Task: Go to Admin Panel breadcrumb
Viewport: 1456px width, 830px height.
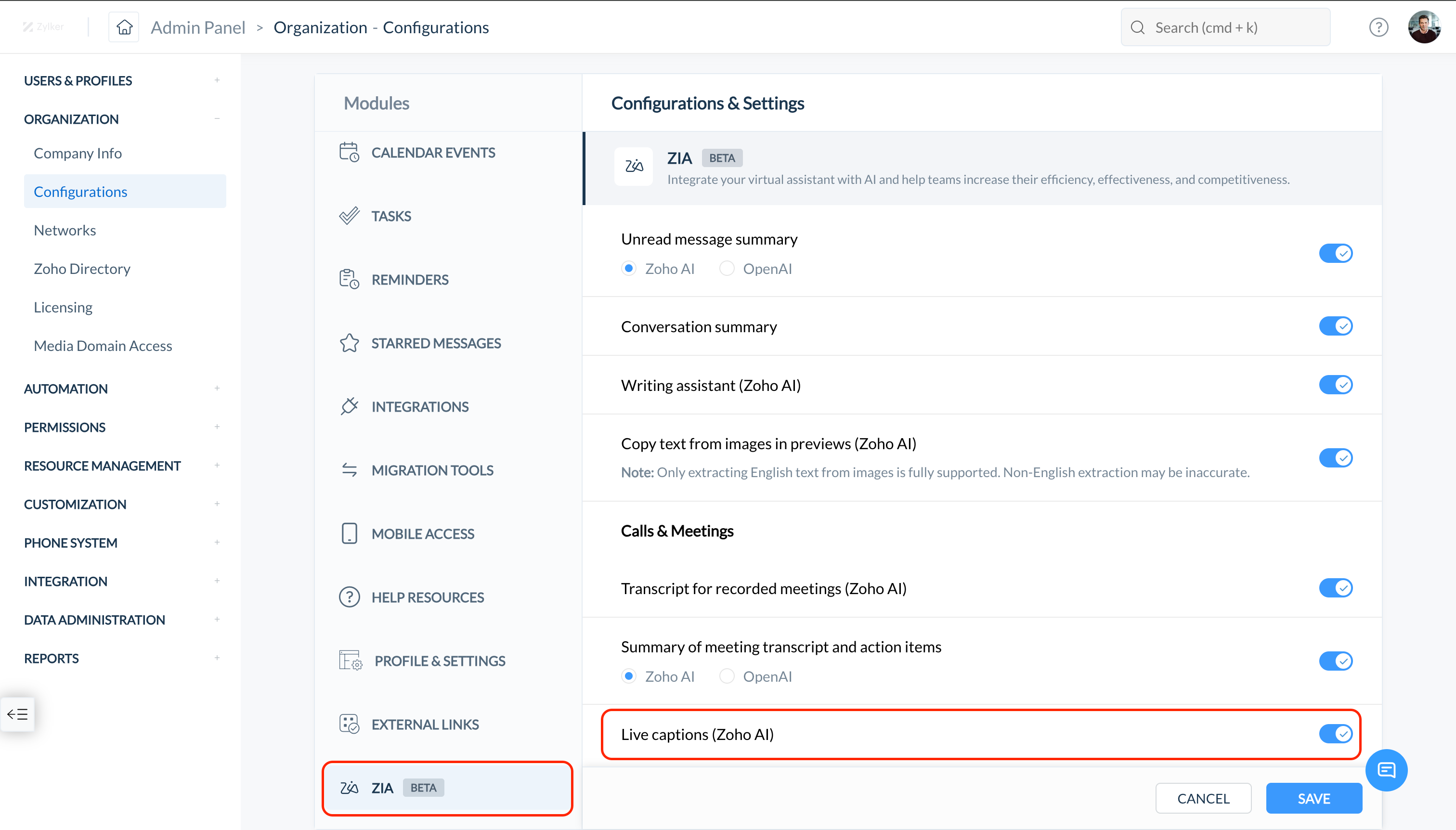Action: (198, 27)
